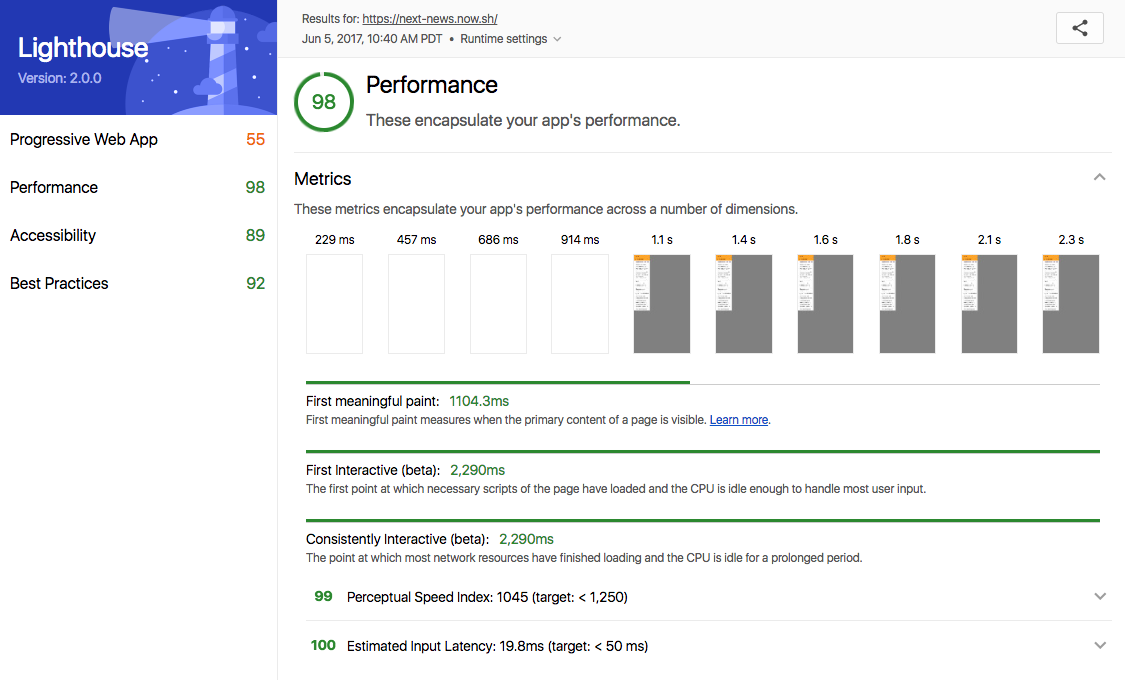Click the share report icon button
Screen dimensions: 1125x680
pyautogui.click(x=1079, y=28)
